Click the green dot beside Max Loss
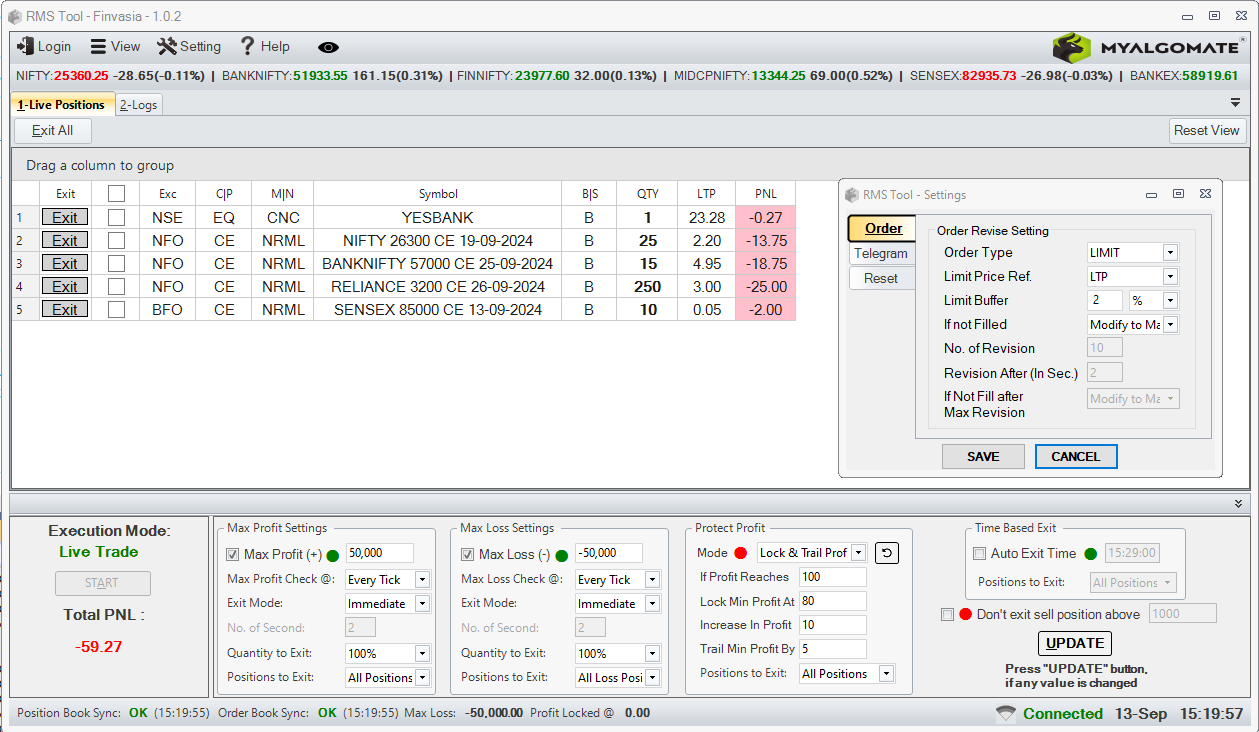1259x732 pixels. pos(562,555)
